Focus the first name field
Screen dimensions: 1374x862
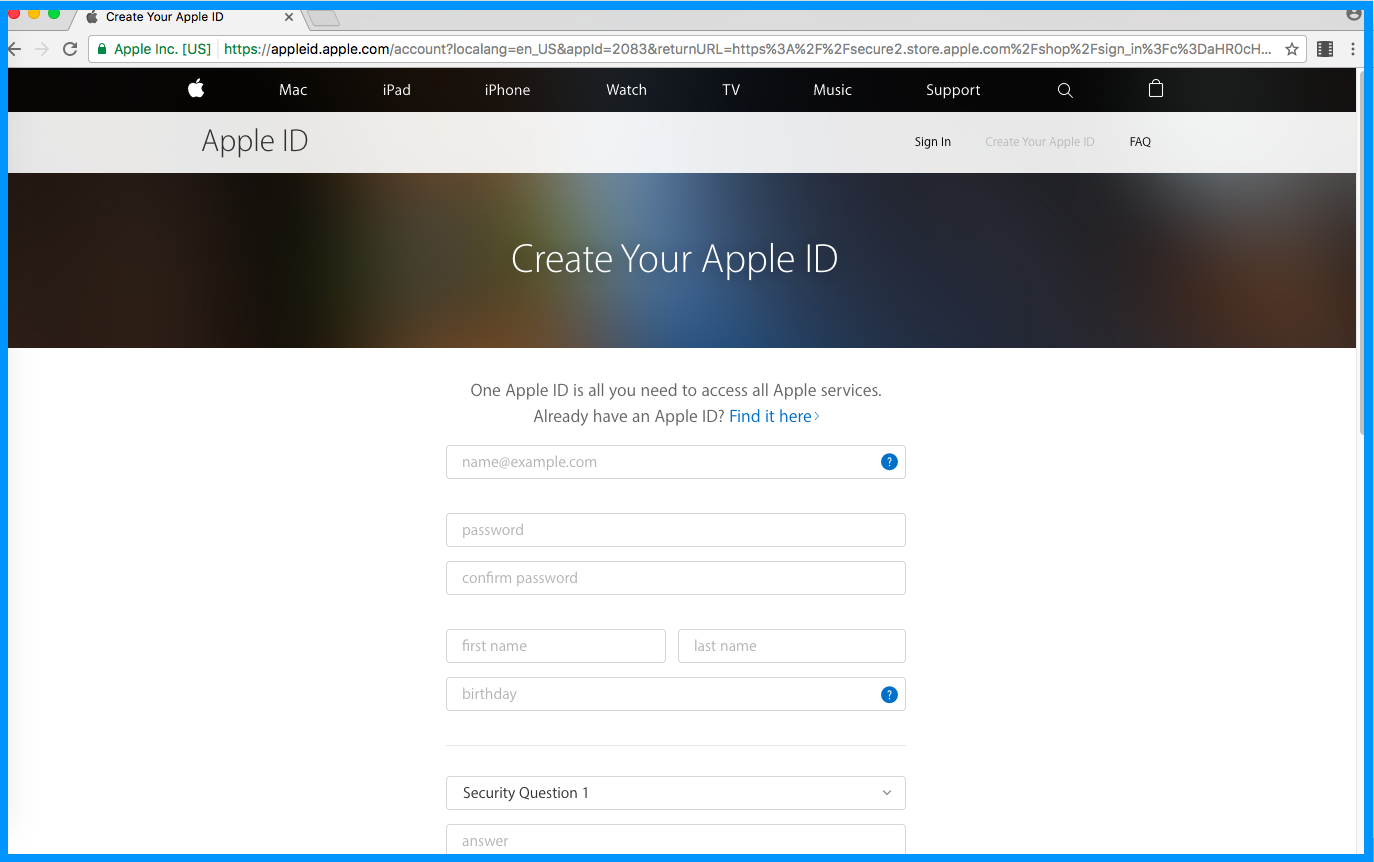click(556, 646)
